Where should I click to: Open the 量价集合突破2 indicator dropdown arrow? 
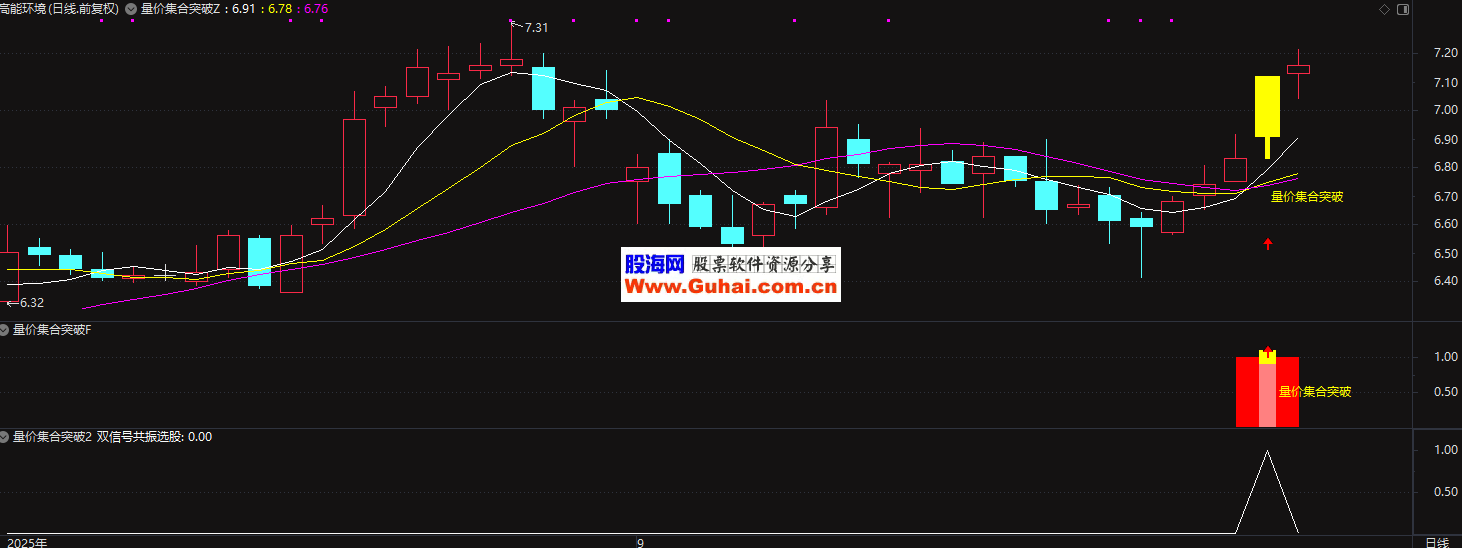click(5, 437)
